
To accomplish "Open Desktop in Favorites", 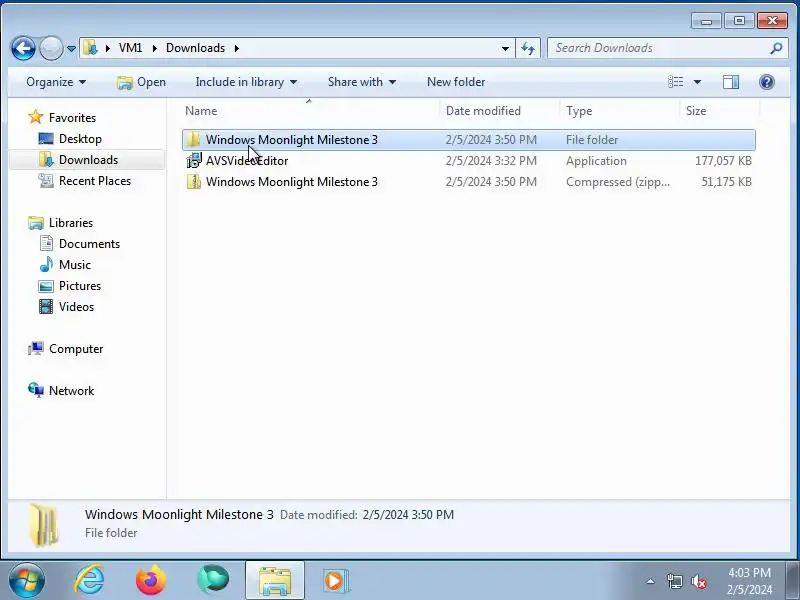I will 80,139.
